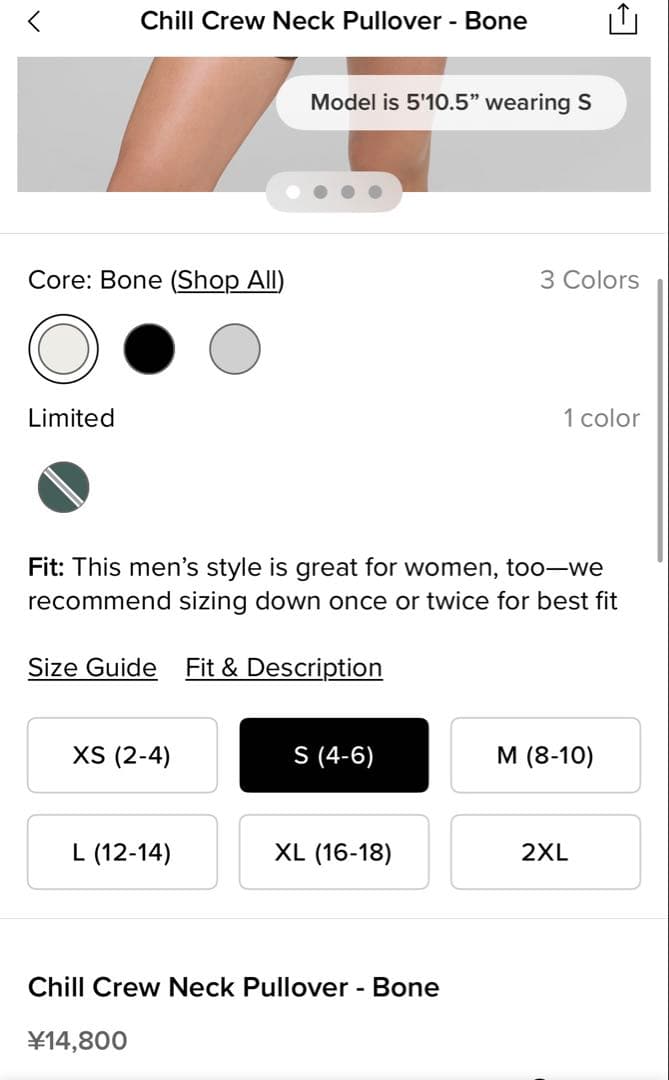The image size is (669, 1080).
Task: Click the page scrollbar on the right
Action: click(x=659, y=420)
